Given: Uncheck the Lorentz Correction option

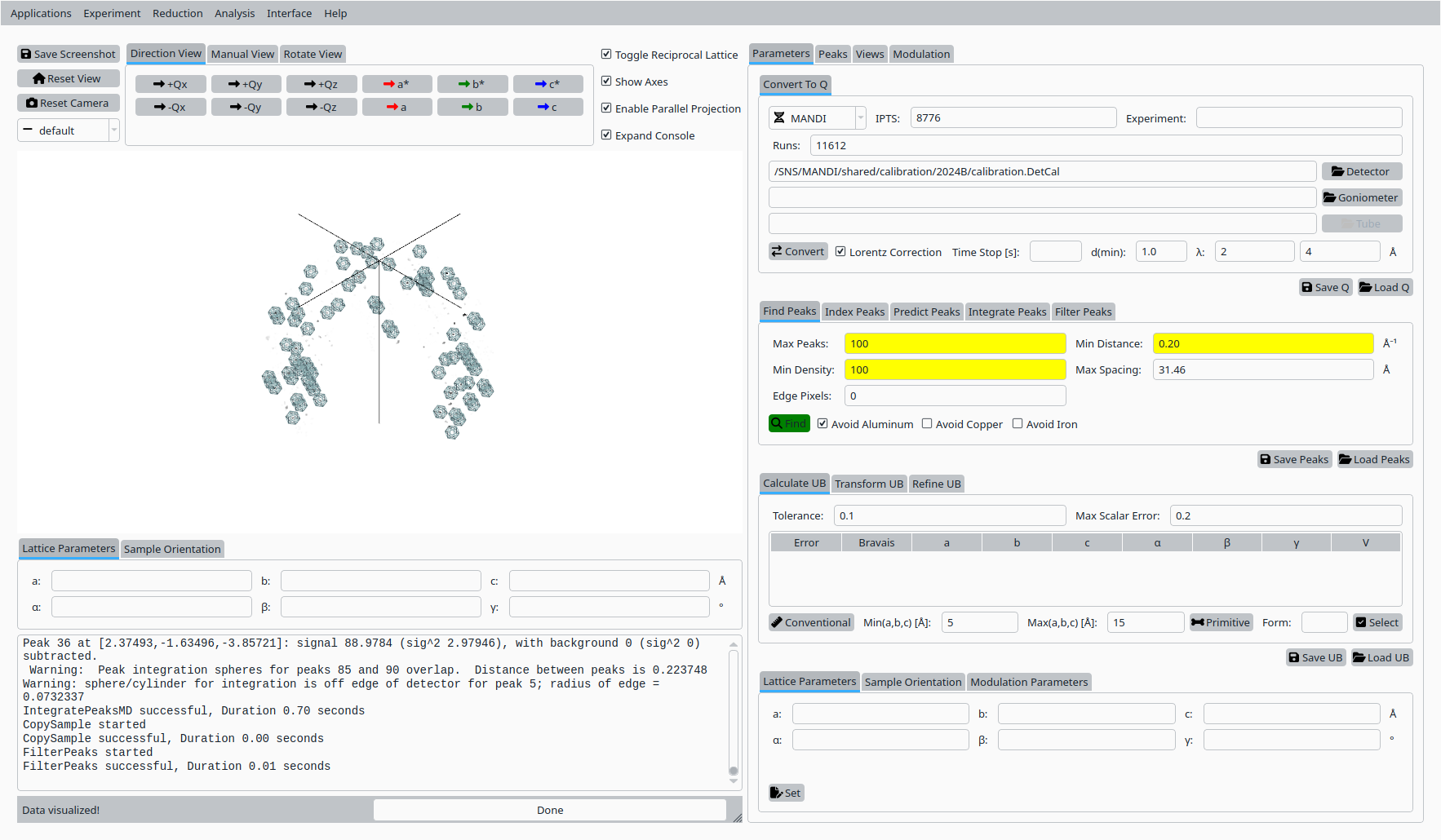Looking at the screenshot, I should click(x=840, y=252).
